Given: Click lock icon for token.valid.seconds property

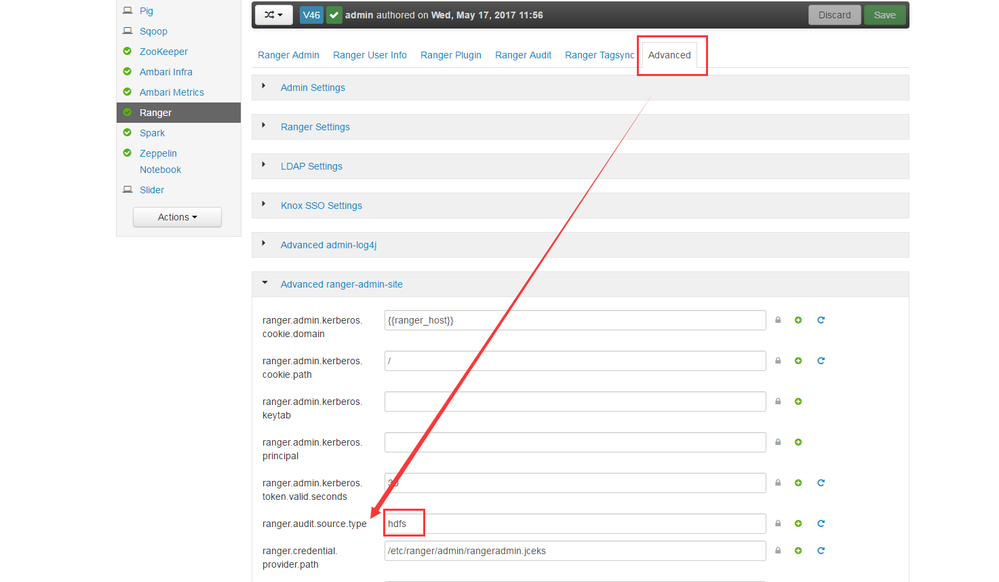Looking at the screenshot, I should (778, 483).
